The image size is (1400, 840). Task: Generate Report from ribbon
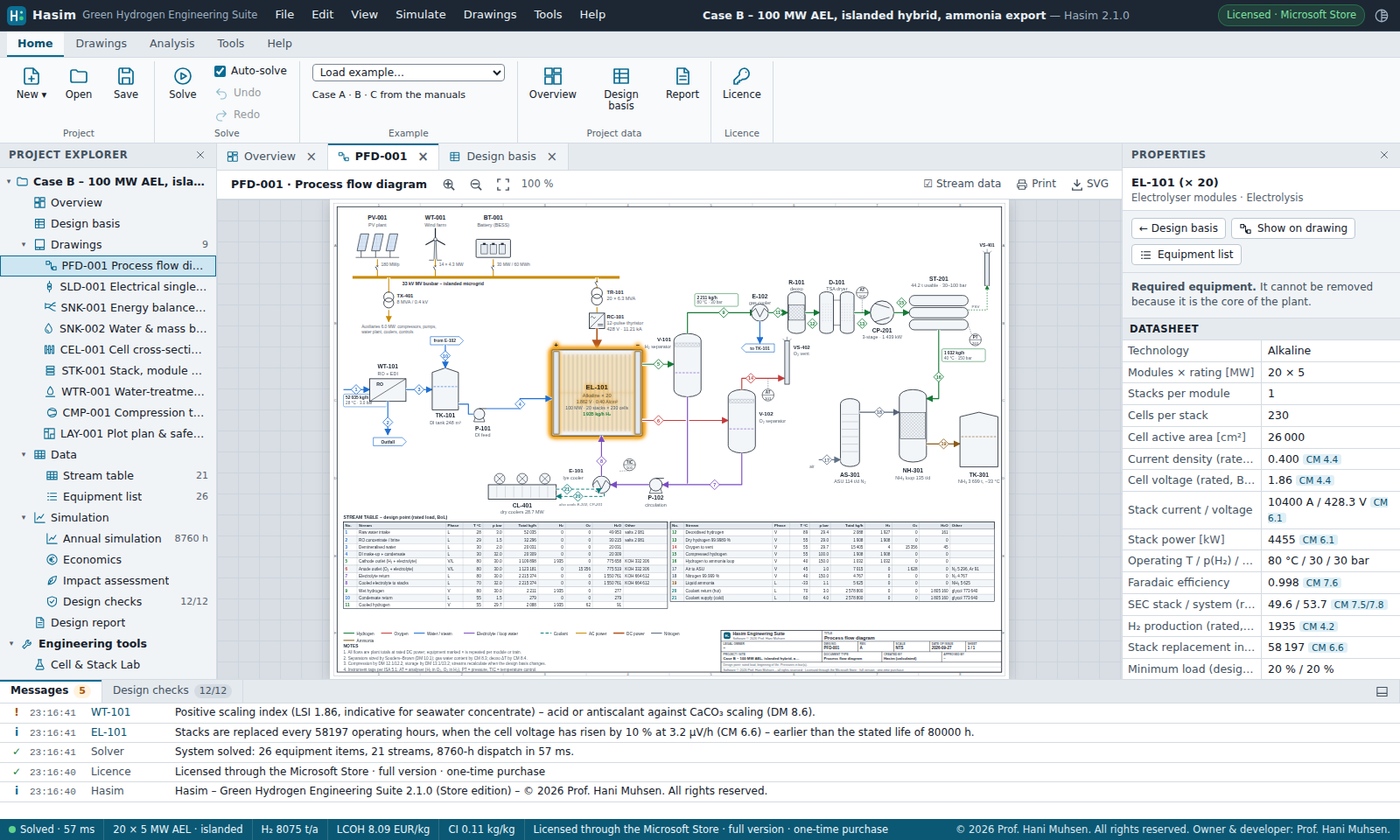click(682, 83)
